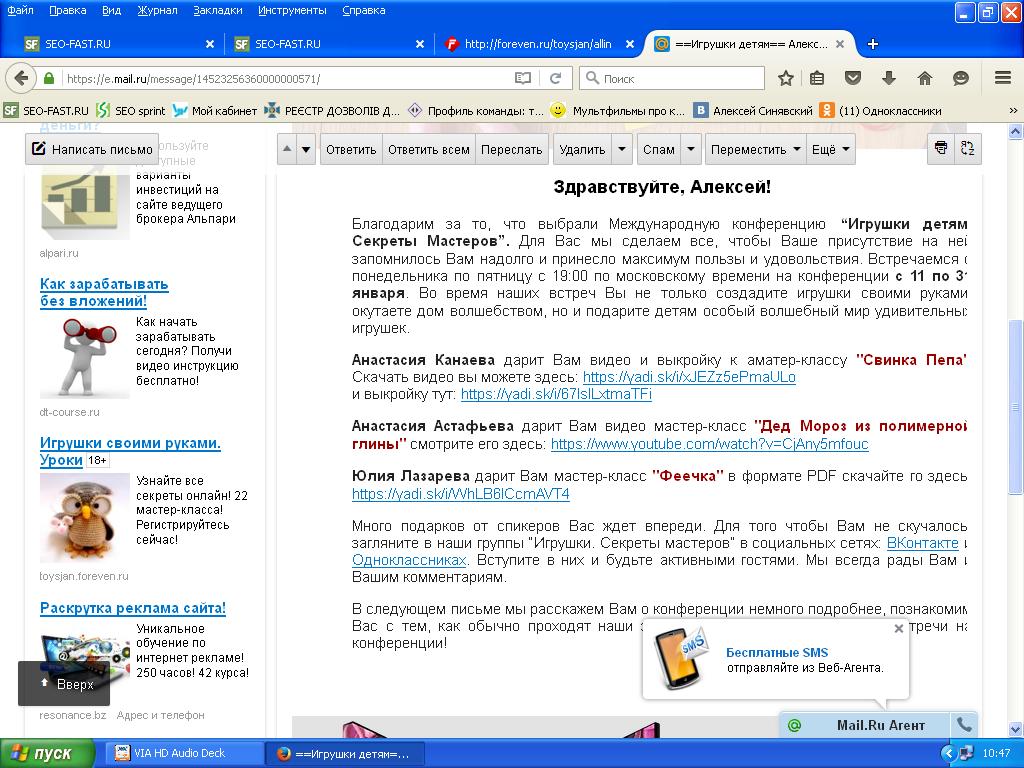Viewport: 1024px width, 768px height.
Task: Open the Закладки menu
Action: [217, 10]
